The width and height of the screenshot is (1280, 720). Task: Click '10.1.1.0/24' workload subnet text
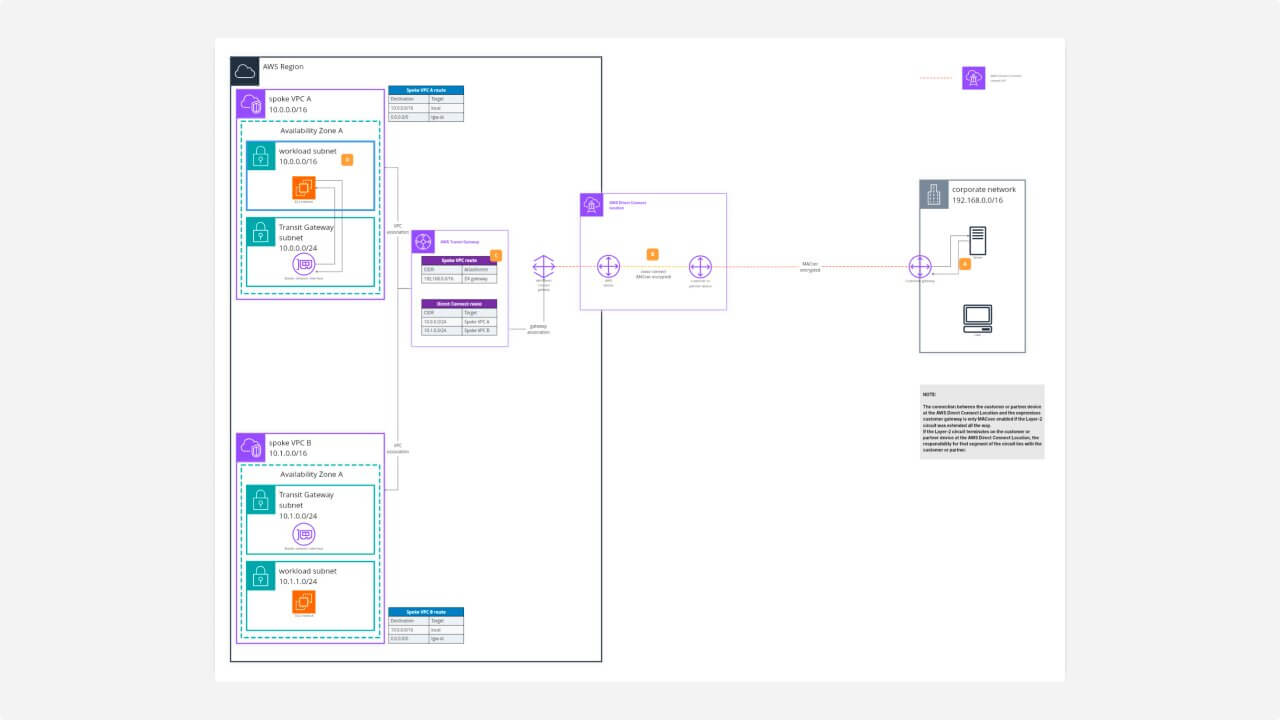pyautogui.click(x=299, y=581)
